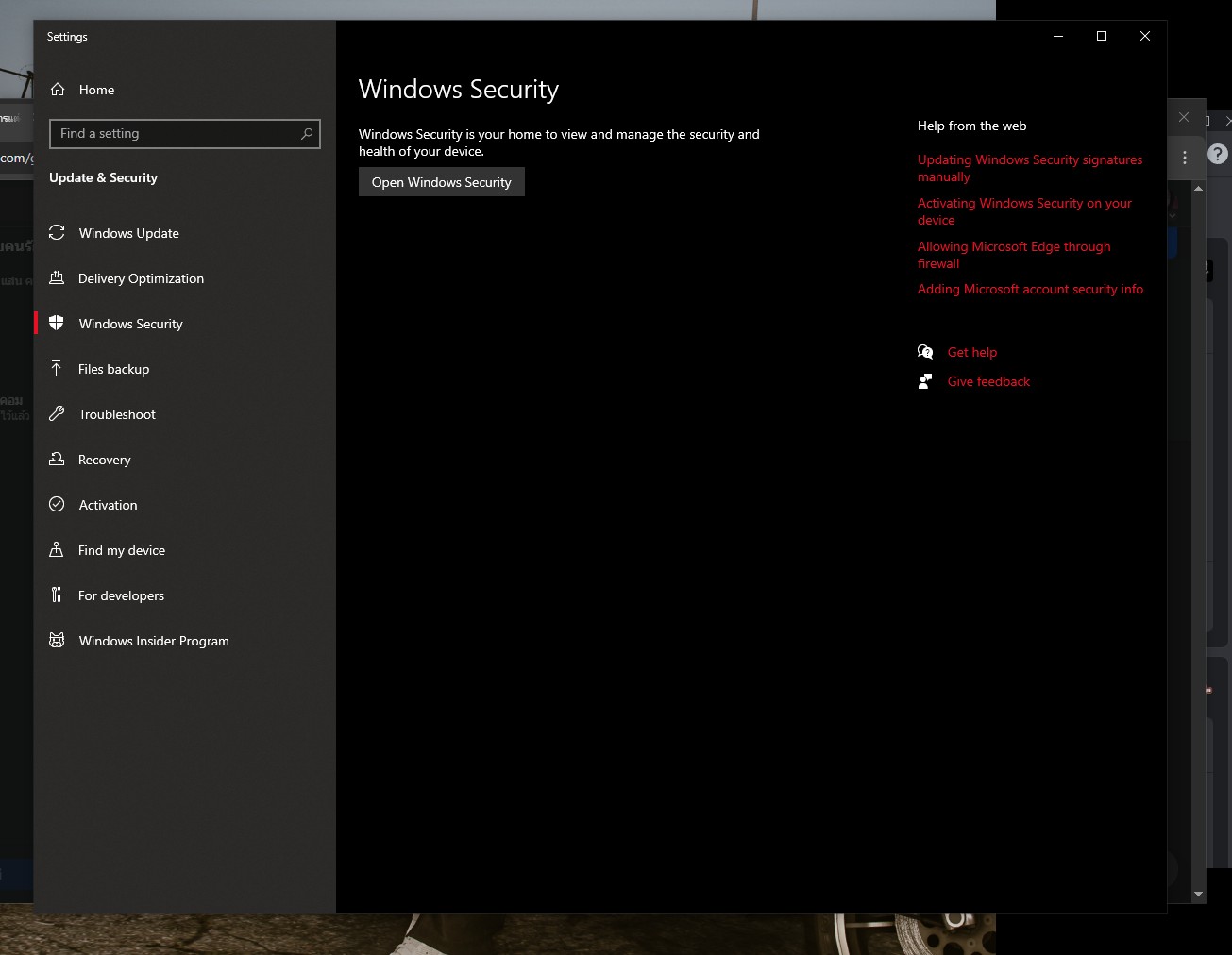This screenshot has height=955, width=1232.
Task: Click the Open Windows Security button
Action: [442, 182]
